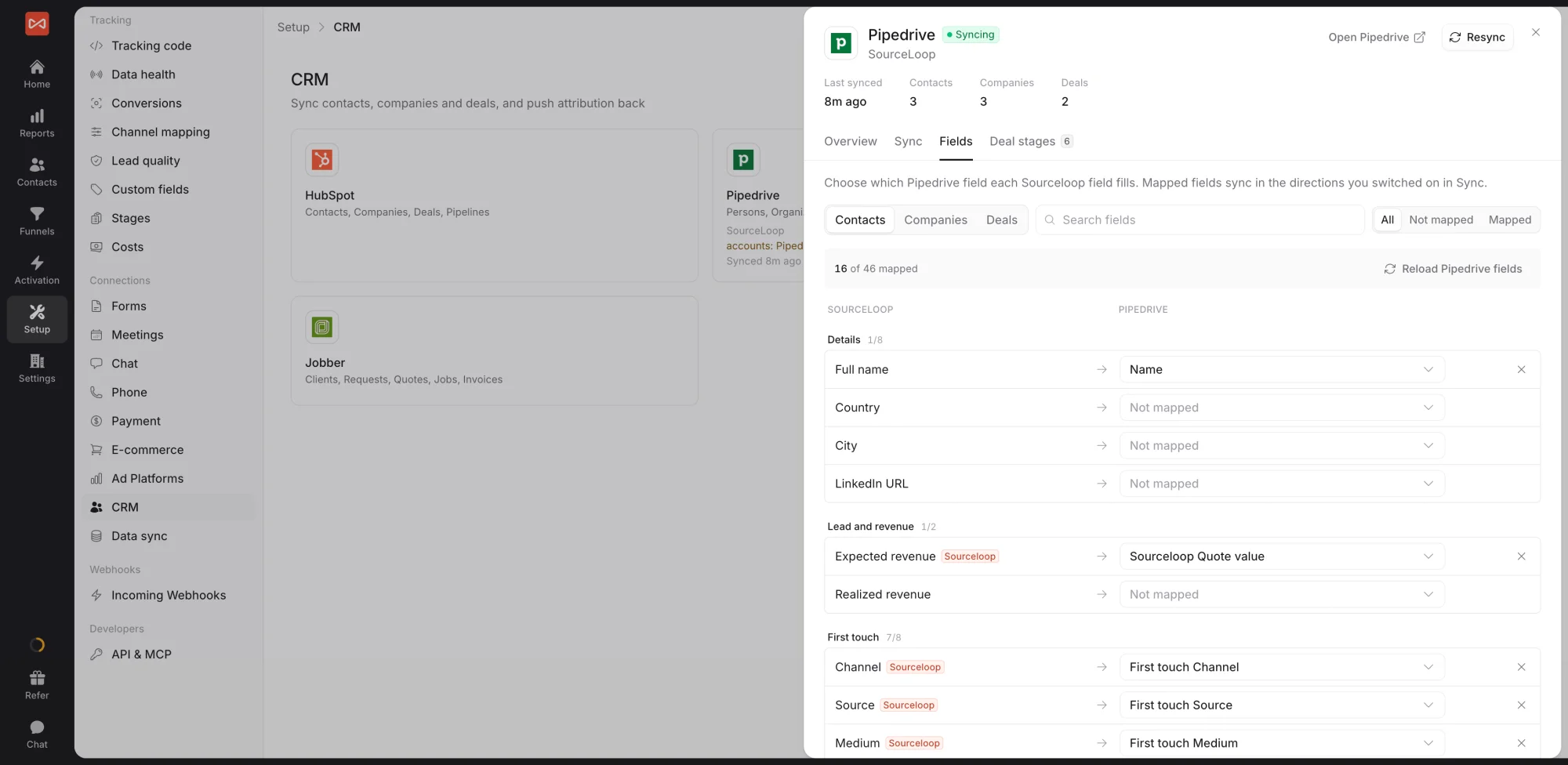Filter to Mapped fields only
1568x765 pixels.
point(1509,220)
